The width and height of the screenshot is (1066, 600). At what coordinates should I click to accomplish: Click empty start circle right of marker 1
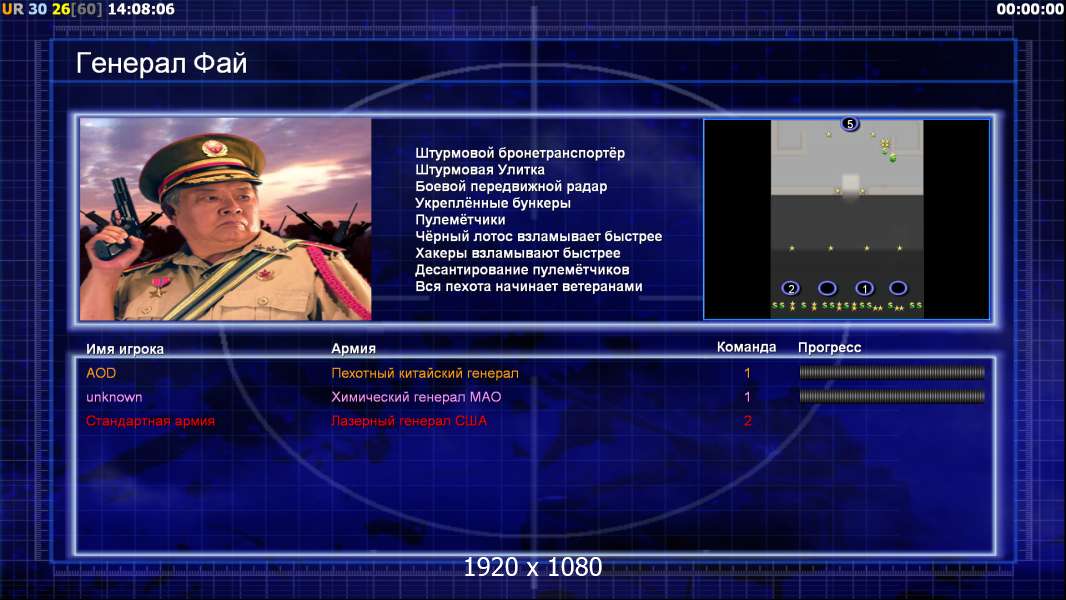(x=898, y=288)
